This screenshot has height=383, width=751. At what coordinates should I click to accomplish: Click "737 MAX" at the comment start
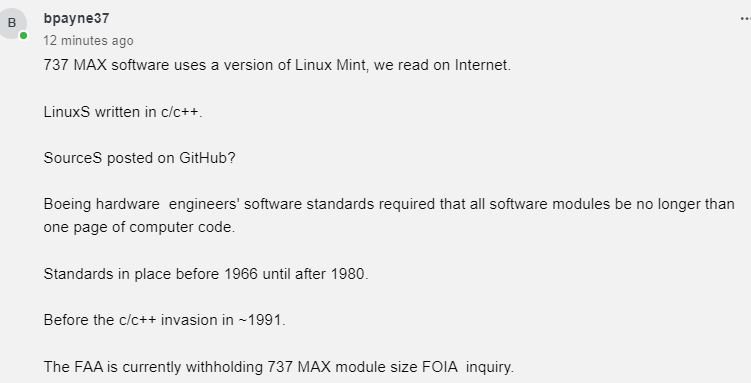tap(75, 65)
